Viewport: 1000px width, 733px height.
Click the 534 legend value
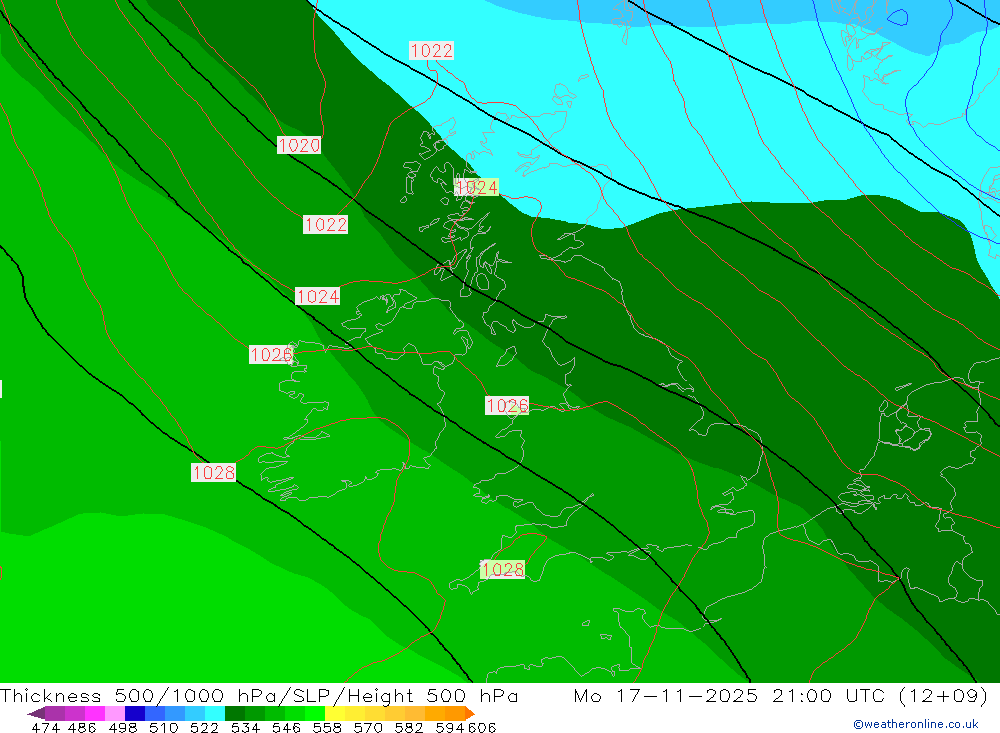point(246,727)
